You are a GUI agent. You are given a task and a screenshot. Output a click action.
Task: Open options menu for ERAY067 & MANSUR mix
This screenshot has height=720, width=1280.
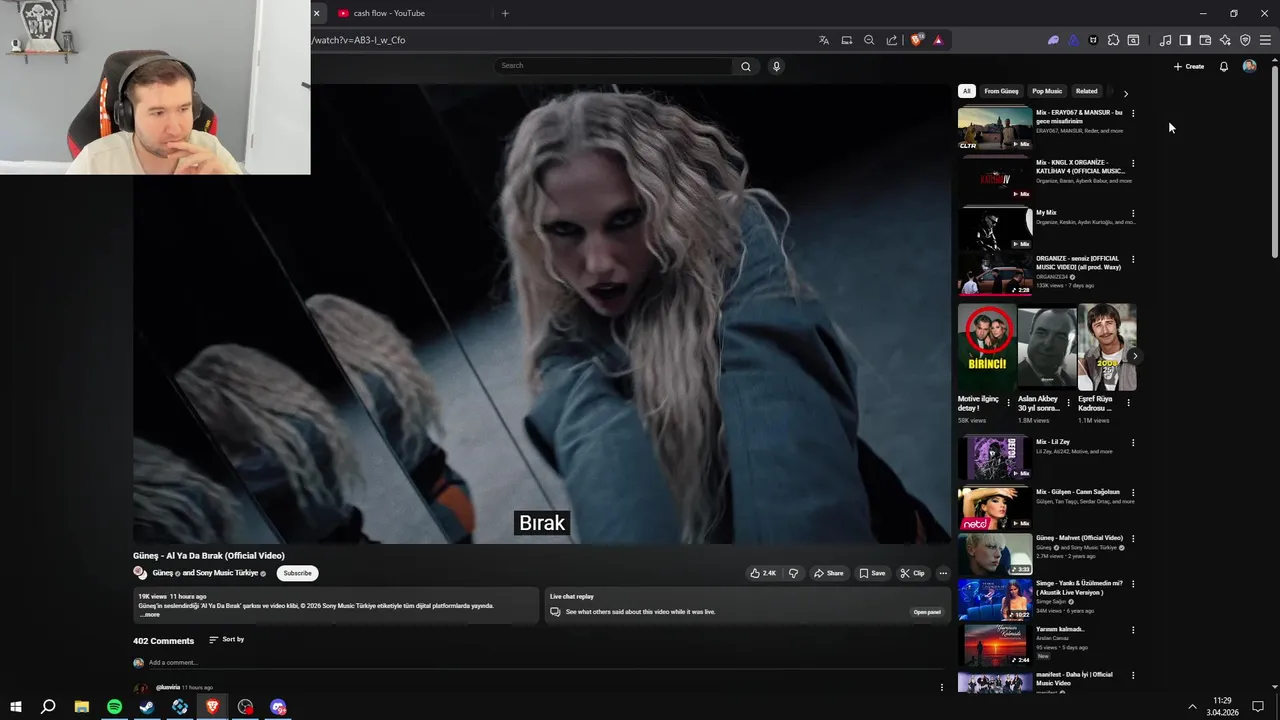point(1133,113)
